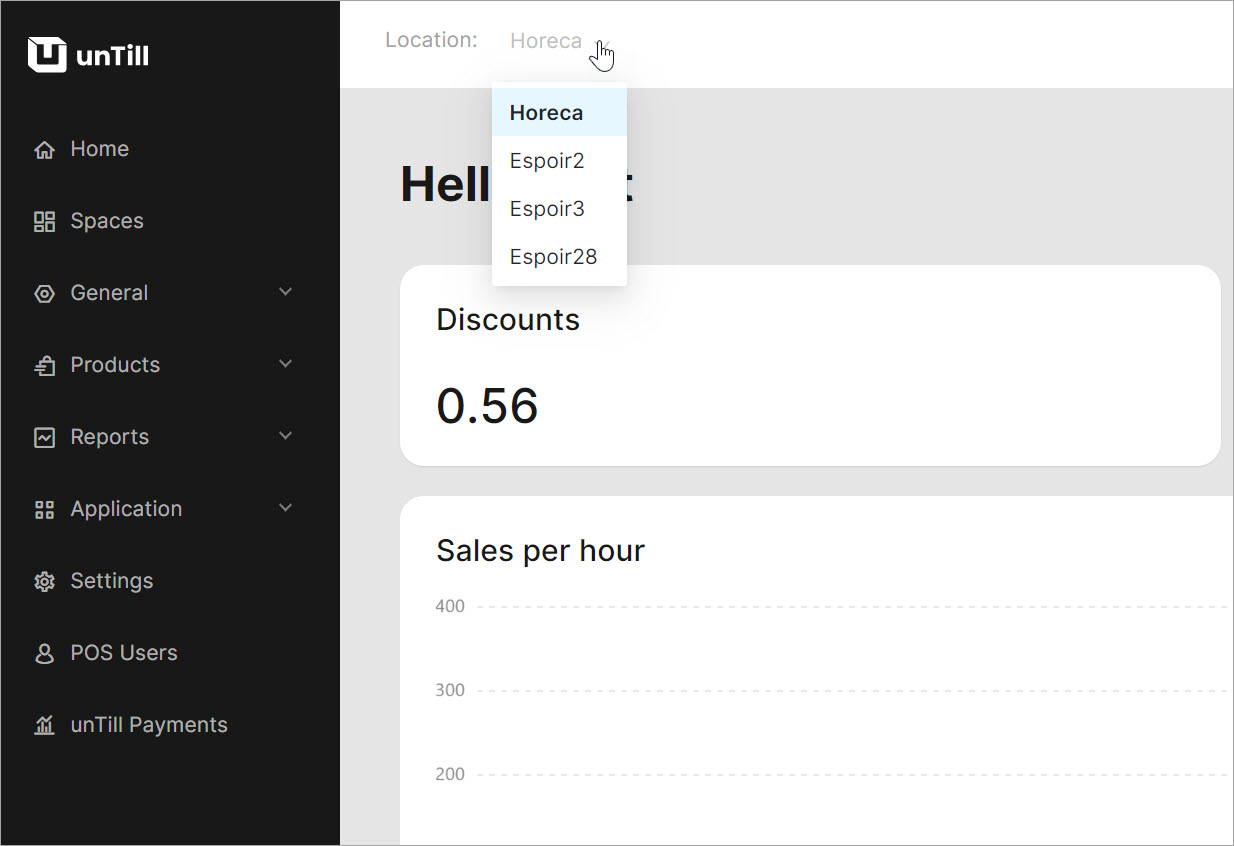Expand the Reports submenu chevron

tap(285, 436)
